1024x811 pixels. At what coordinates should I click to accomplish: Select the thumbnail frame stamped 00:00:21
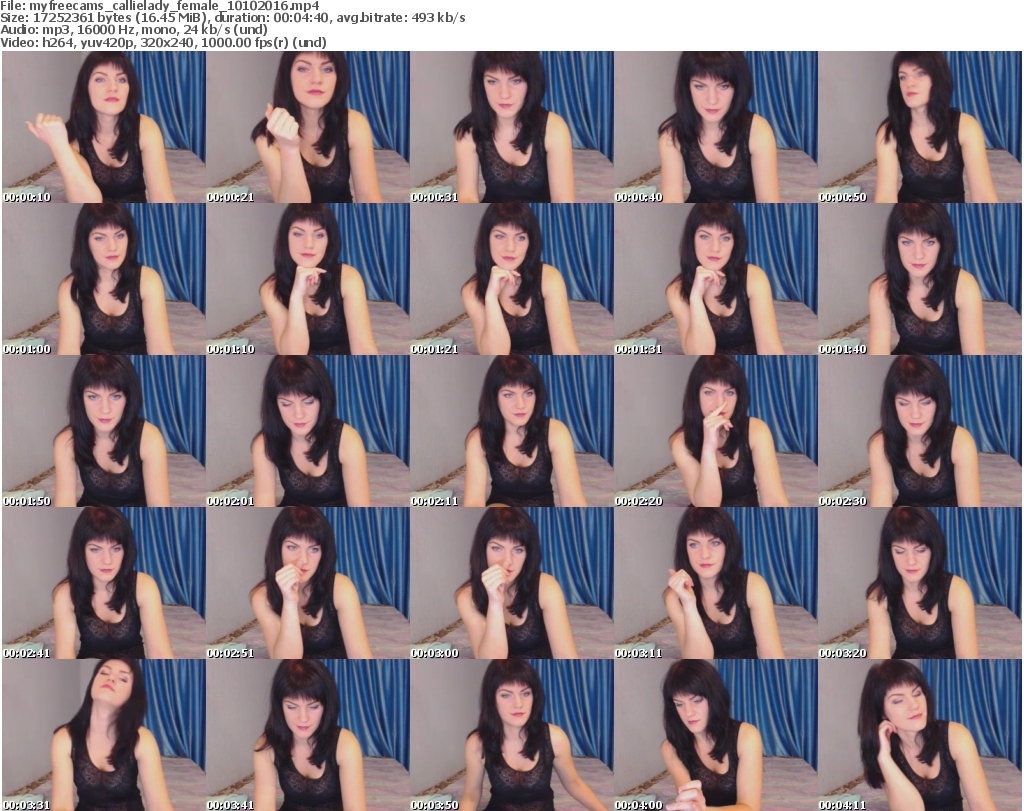308,127
